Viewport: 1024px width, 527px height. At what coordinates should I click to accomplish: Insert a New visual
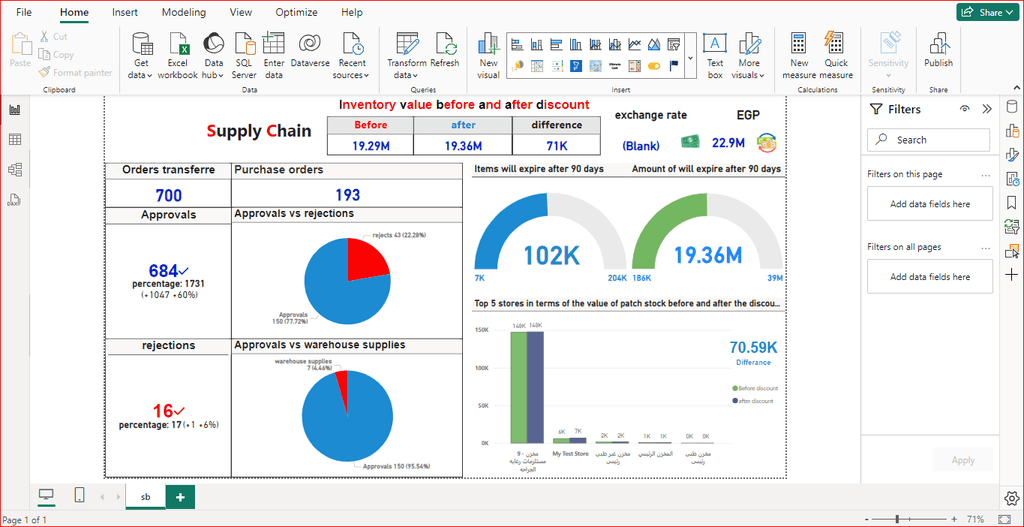488,56
